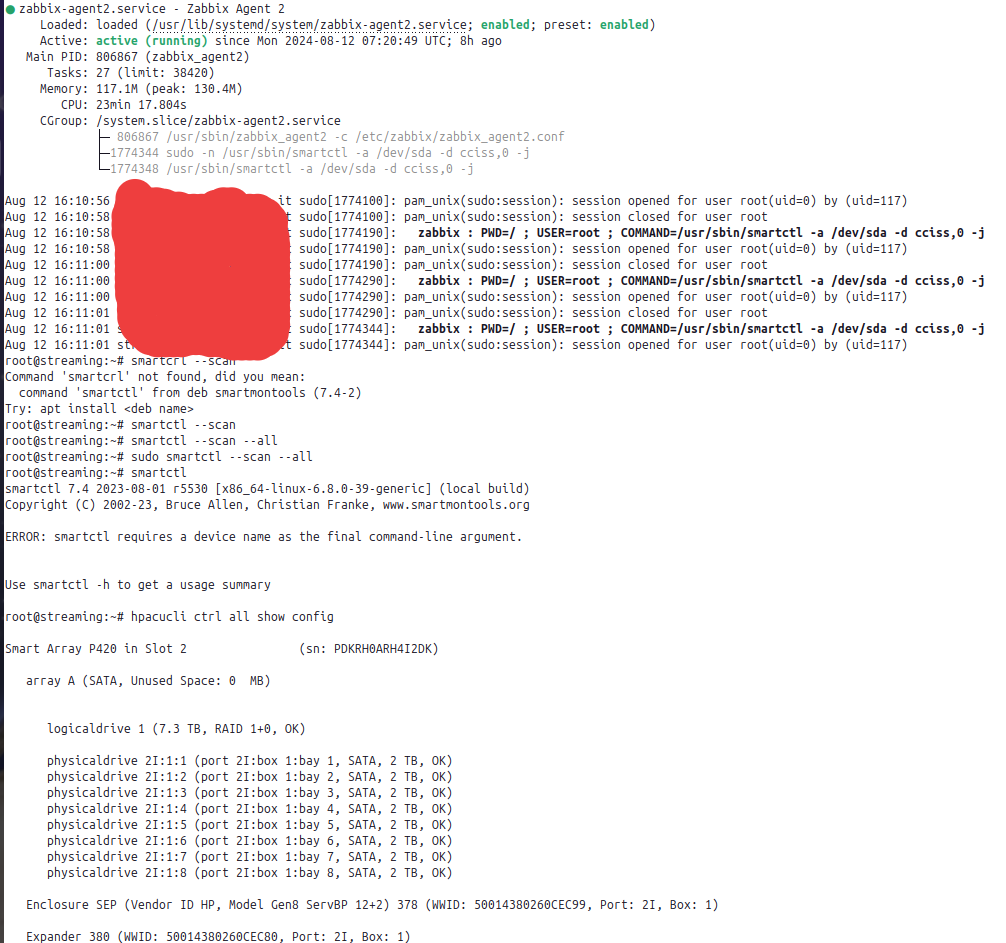The width and height of the screenshot is (1006, 943).
Task: Click the Enclosure SEP WWID line
Action: (x=372, y=905)
